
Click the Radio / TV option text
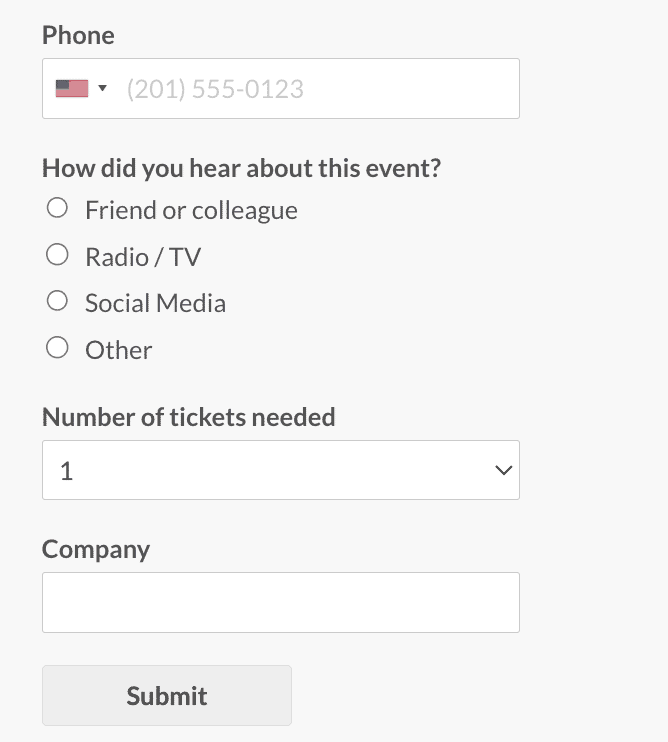point(143,257)
